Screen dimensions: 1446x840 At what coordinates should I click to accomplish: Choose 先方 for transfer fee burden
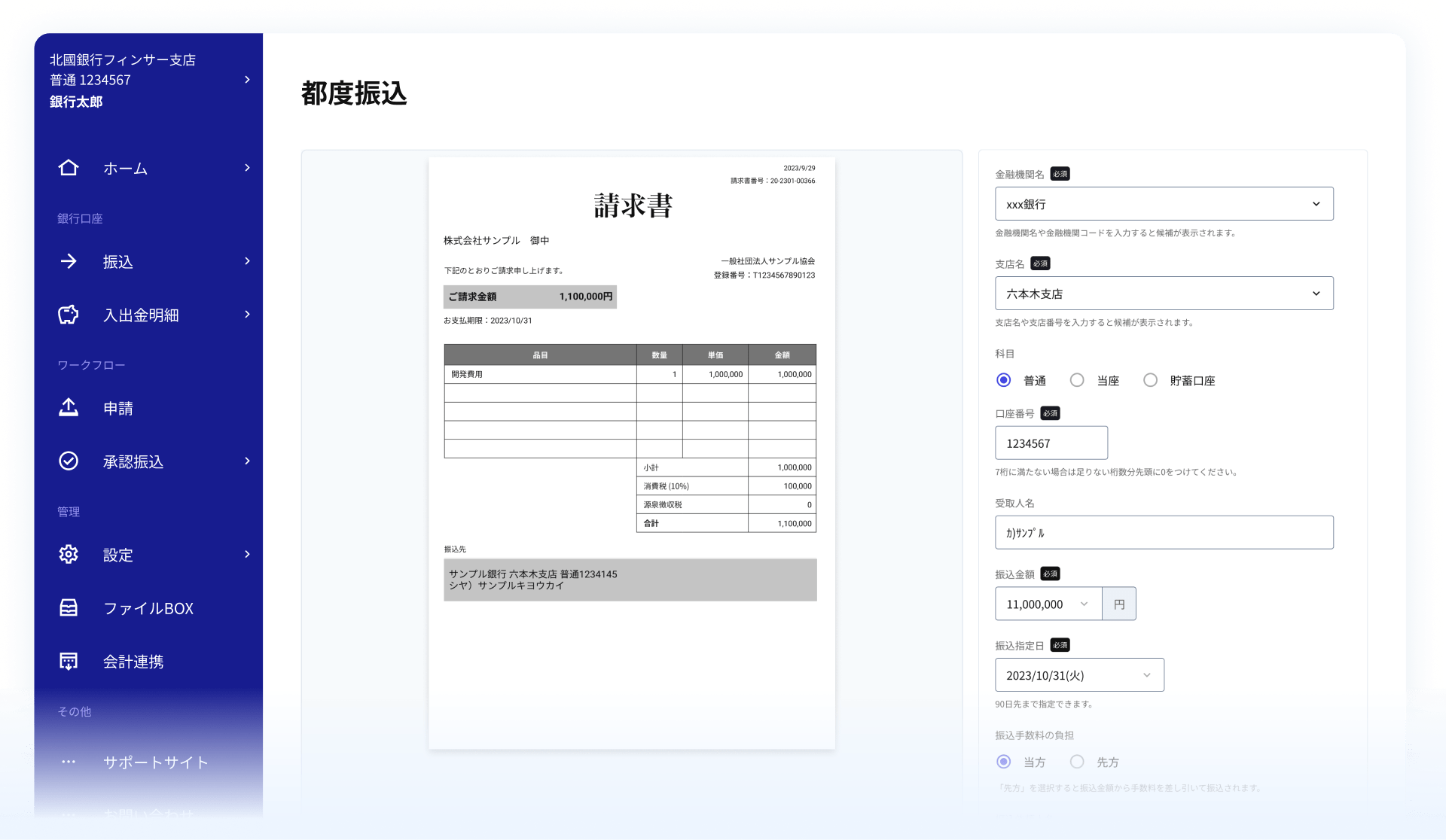(1077, 762)
